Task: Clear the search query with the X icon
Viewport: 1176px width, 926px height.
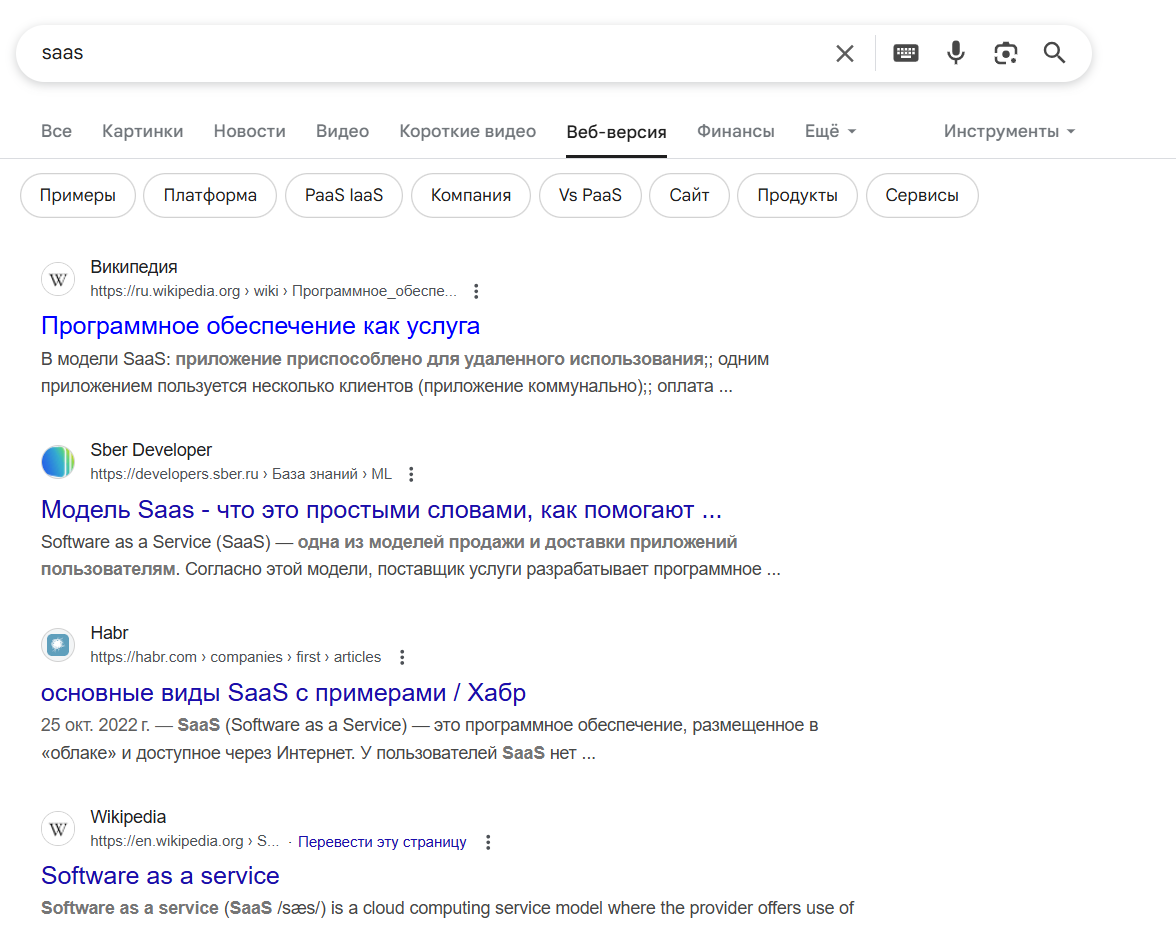Action: coord(844,53)
